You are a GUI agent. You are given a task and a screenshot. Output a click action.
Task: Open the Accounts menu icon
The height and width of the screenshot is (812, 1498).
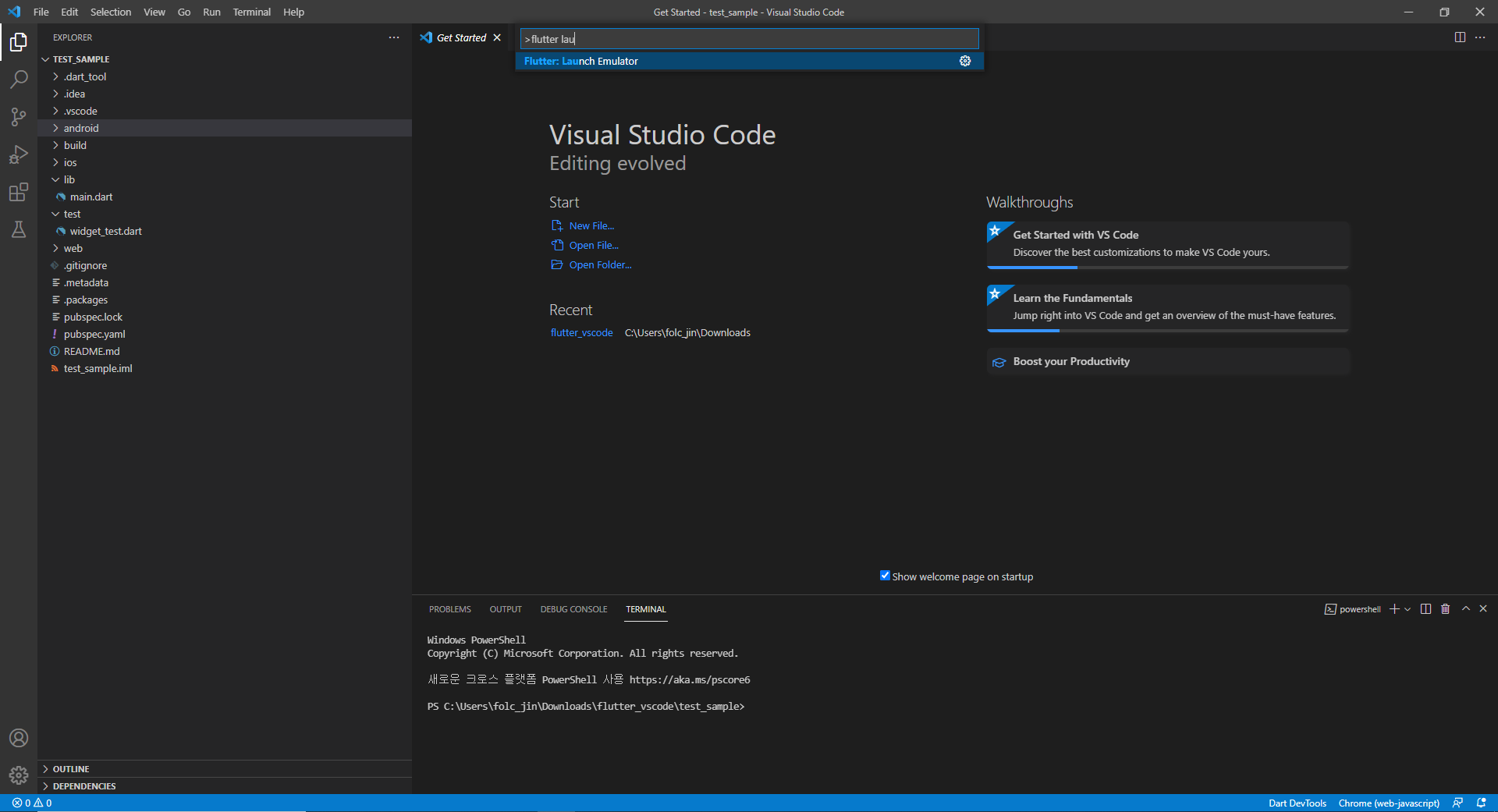19,738
